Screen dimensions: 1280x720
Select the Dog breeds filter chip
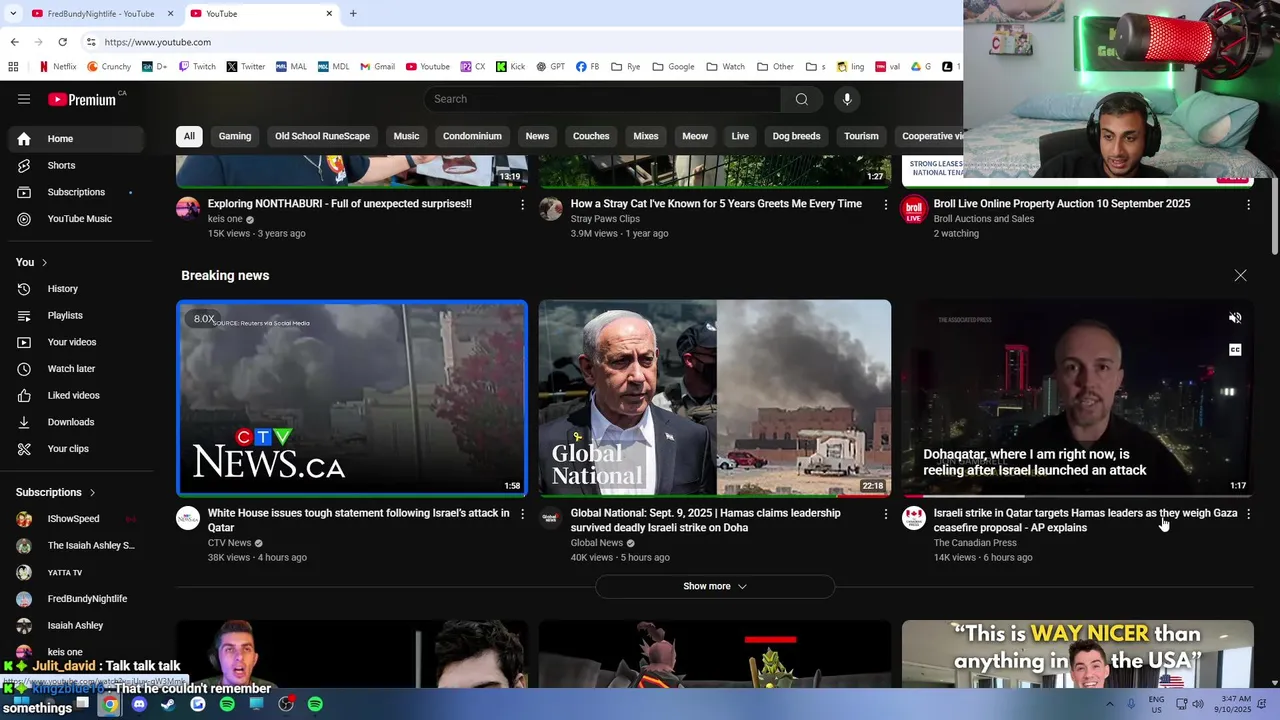(x=796, y=136)
